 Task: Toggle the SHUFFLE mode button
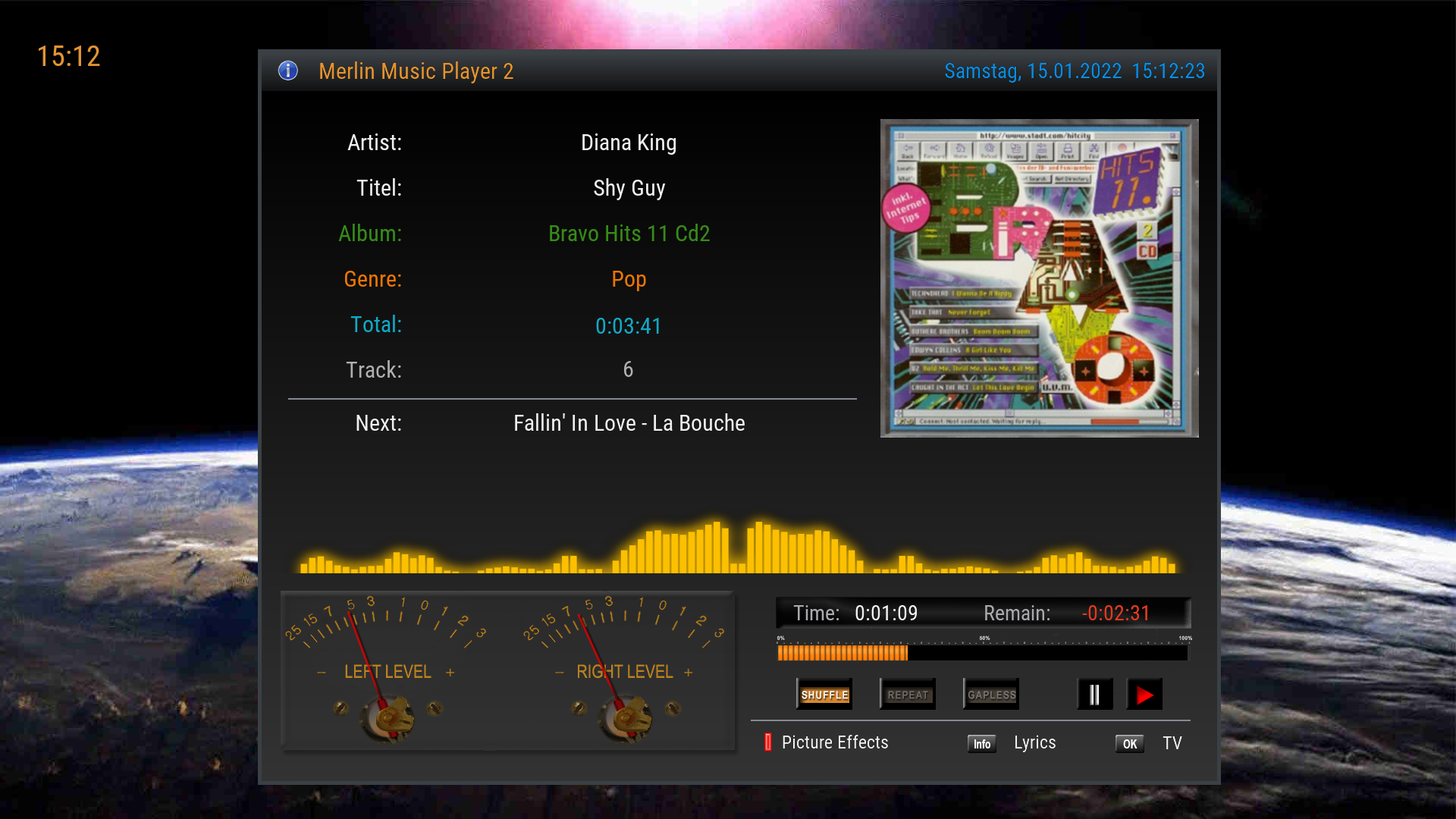(x=824, y=695)
